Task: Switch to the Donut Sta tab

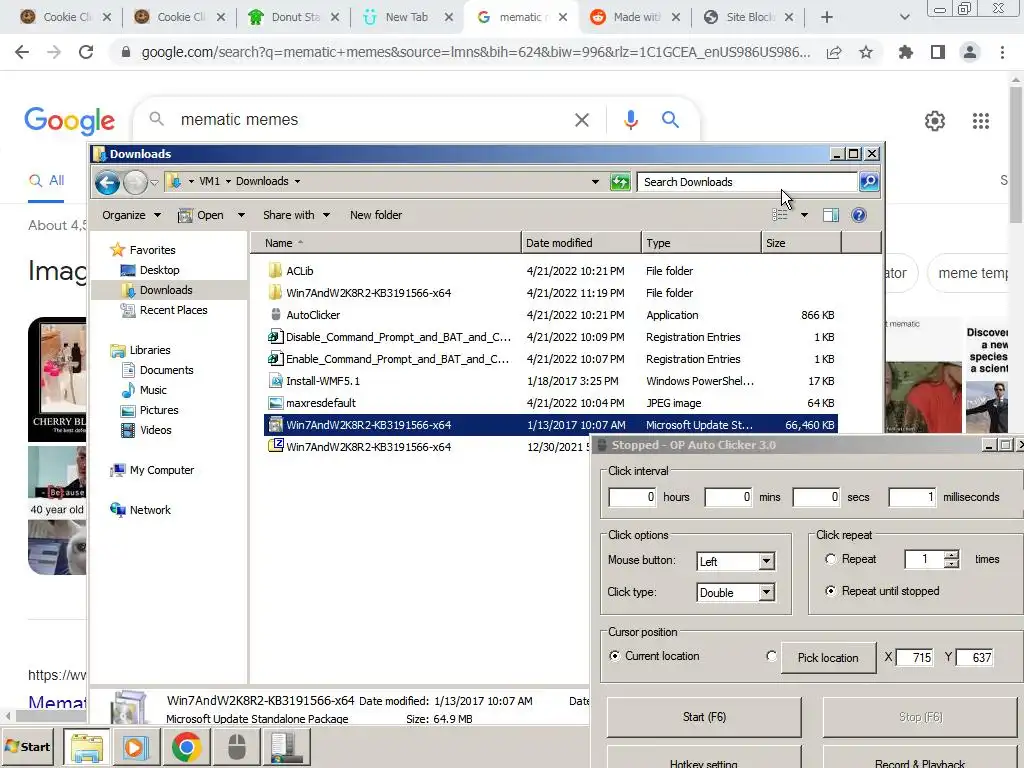Action: click(x=293, y=17)
